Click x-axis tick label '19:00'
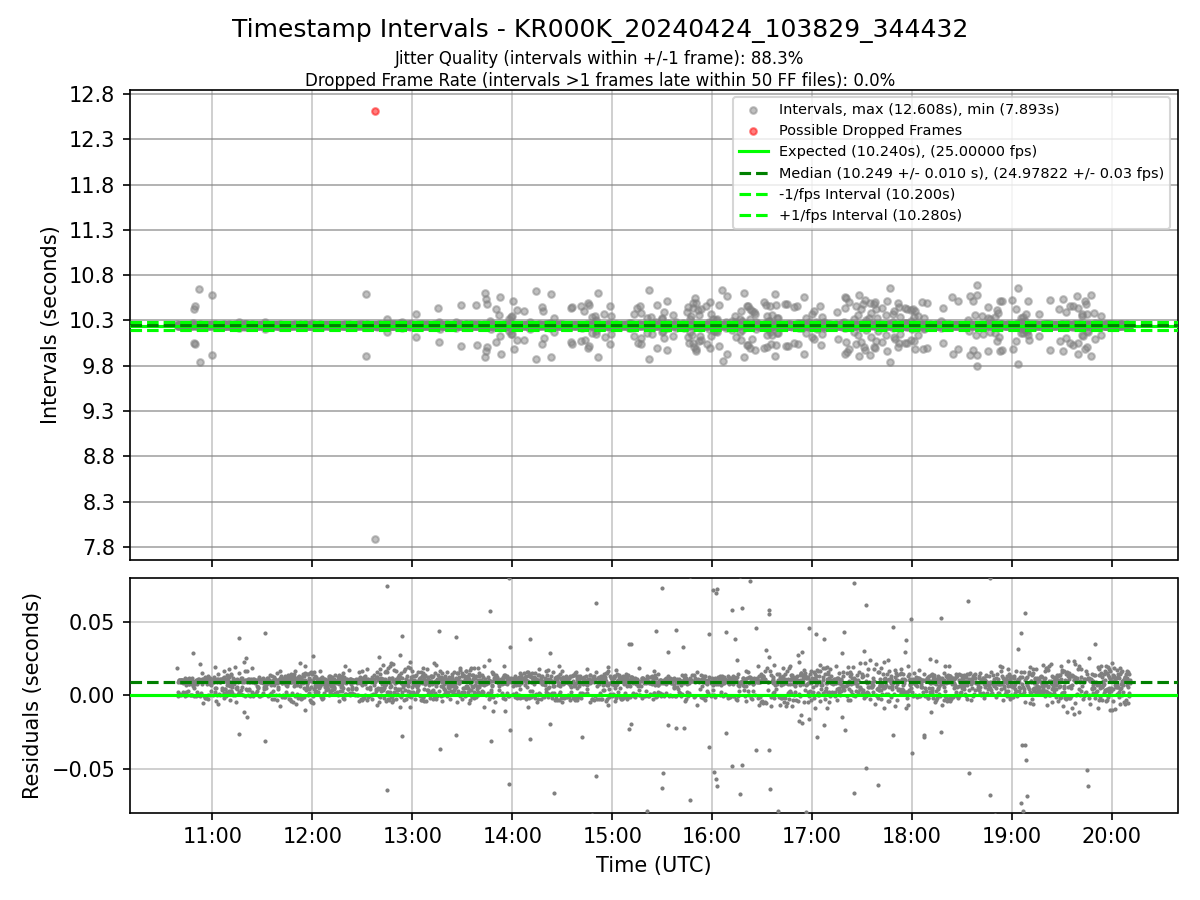Screen dimensions: 1200x900 coord(1012,834)
